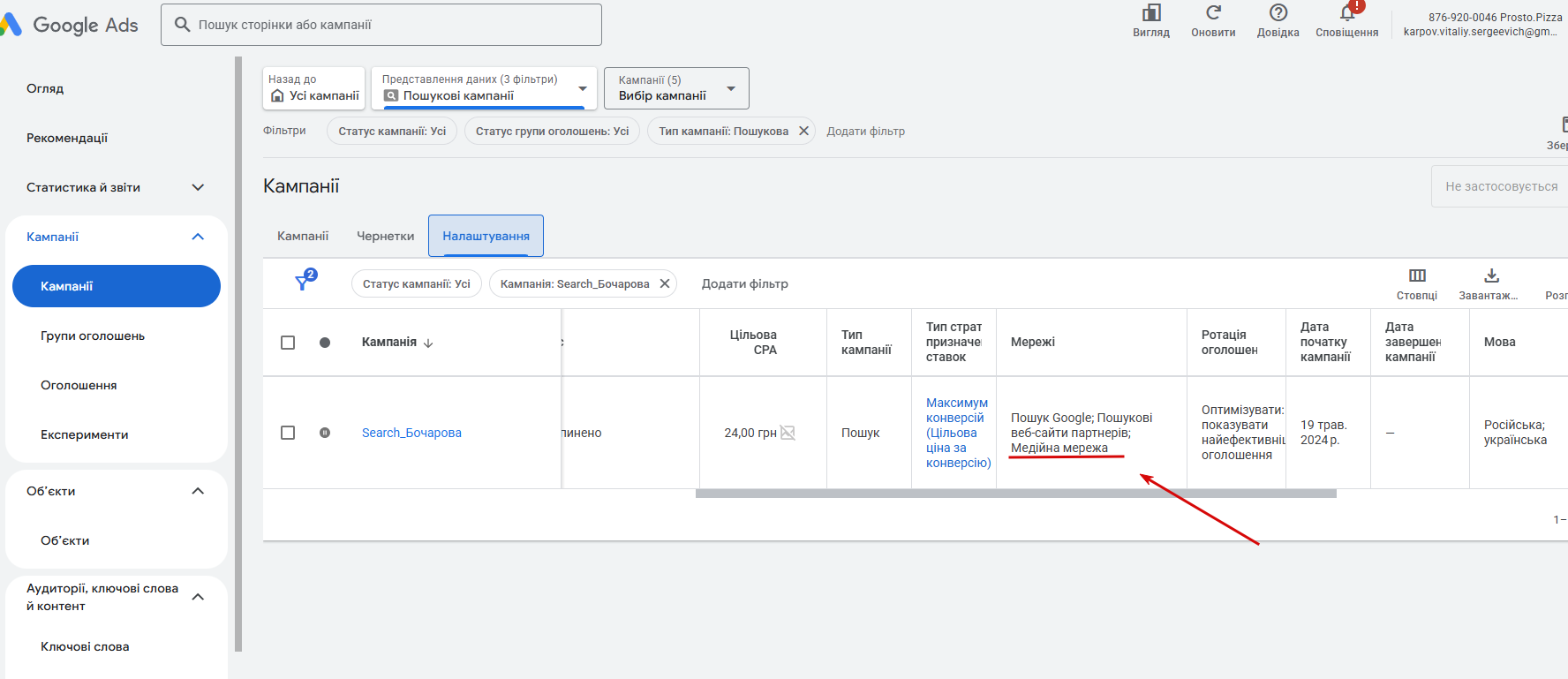The width and height of the screenshot is (1568, 679).
Task: Click the search pages or campaigns field
Action: click(388, 25)
